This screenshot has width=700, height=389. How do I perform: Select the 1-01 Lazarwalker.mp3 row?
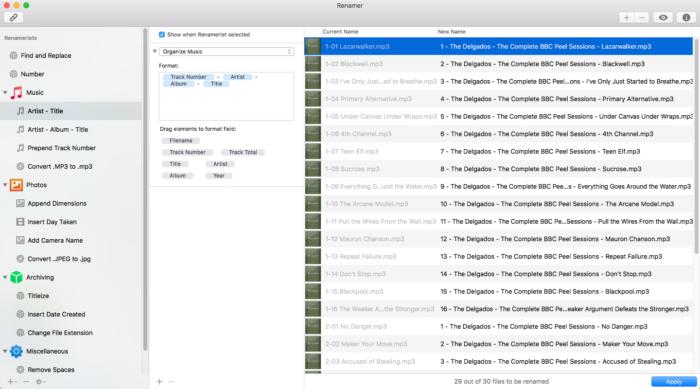[x=498, y=46]
